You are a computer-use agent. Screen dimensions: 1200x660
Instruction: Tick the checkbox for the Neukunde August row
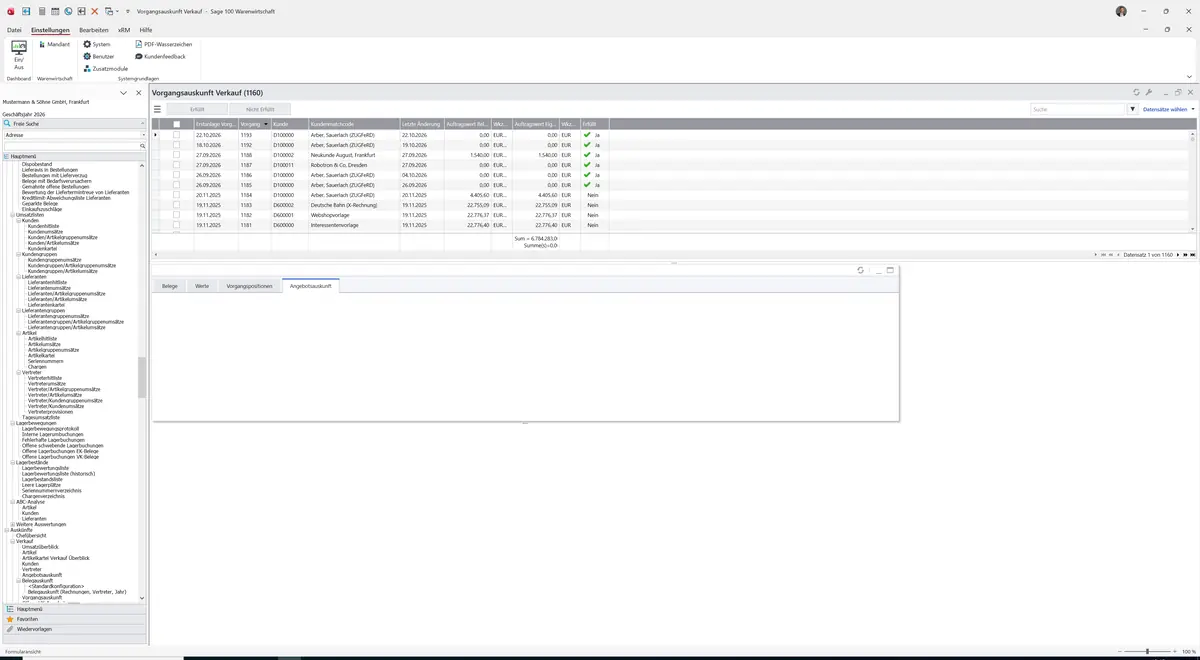pos(177,155)
